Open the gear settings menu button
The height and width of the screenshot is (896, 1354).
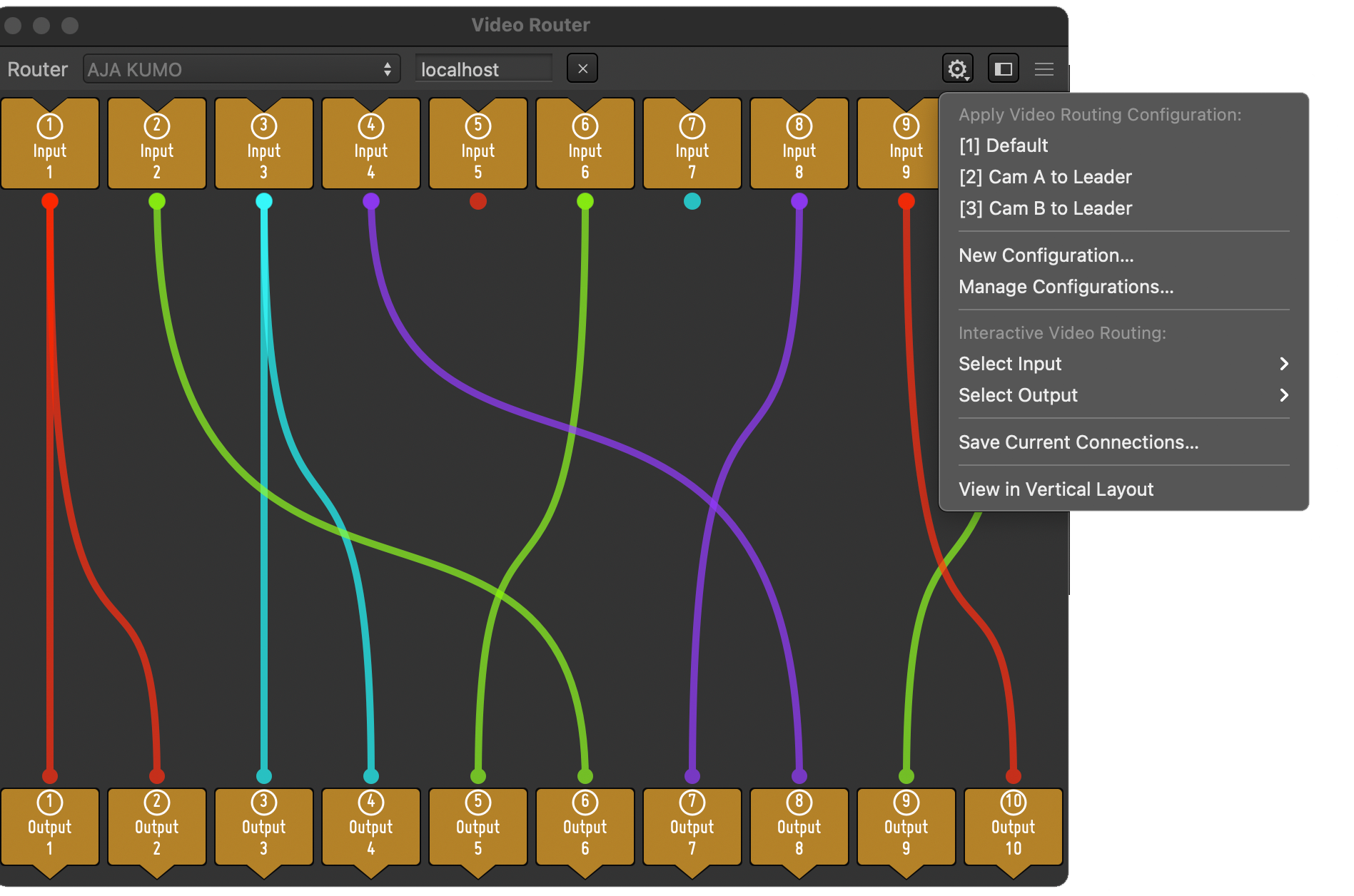point(957,69)
